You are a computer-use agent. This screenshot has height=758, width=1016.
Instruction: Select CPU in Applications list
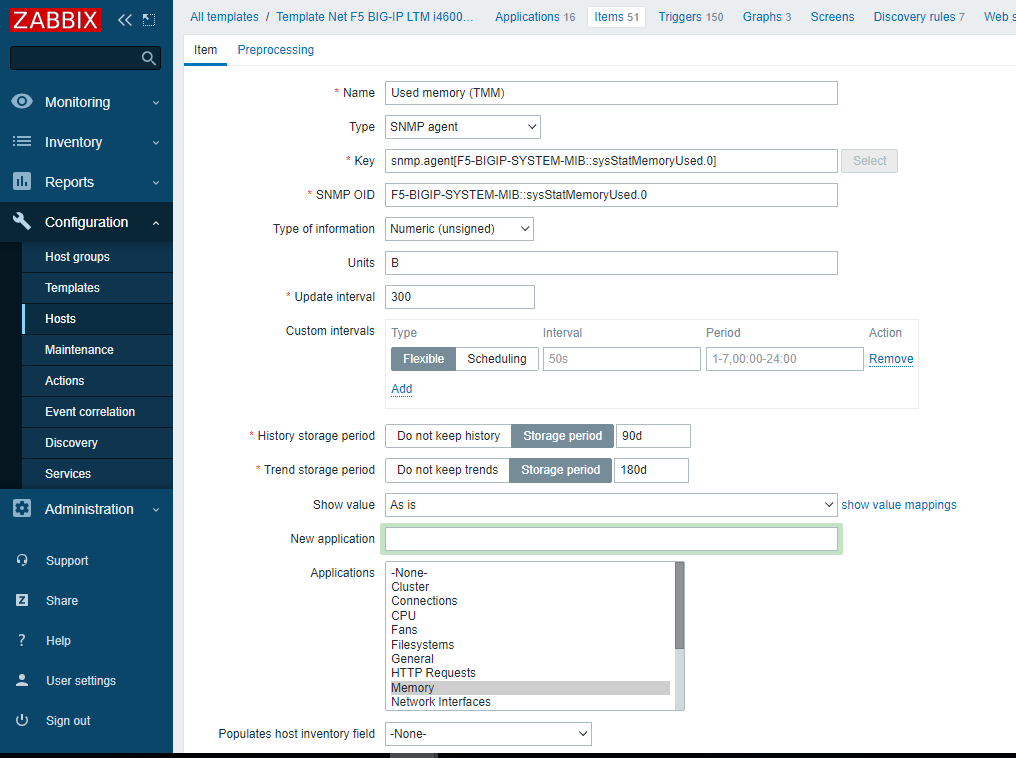coord(530,615)
